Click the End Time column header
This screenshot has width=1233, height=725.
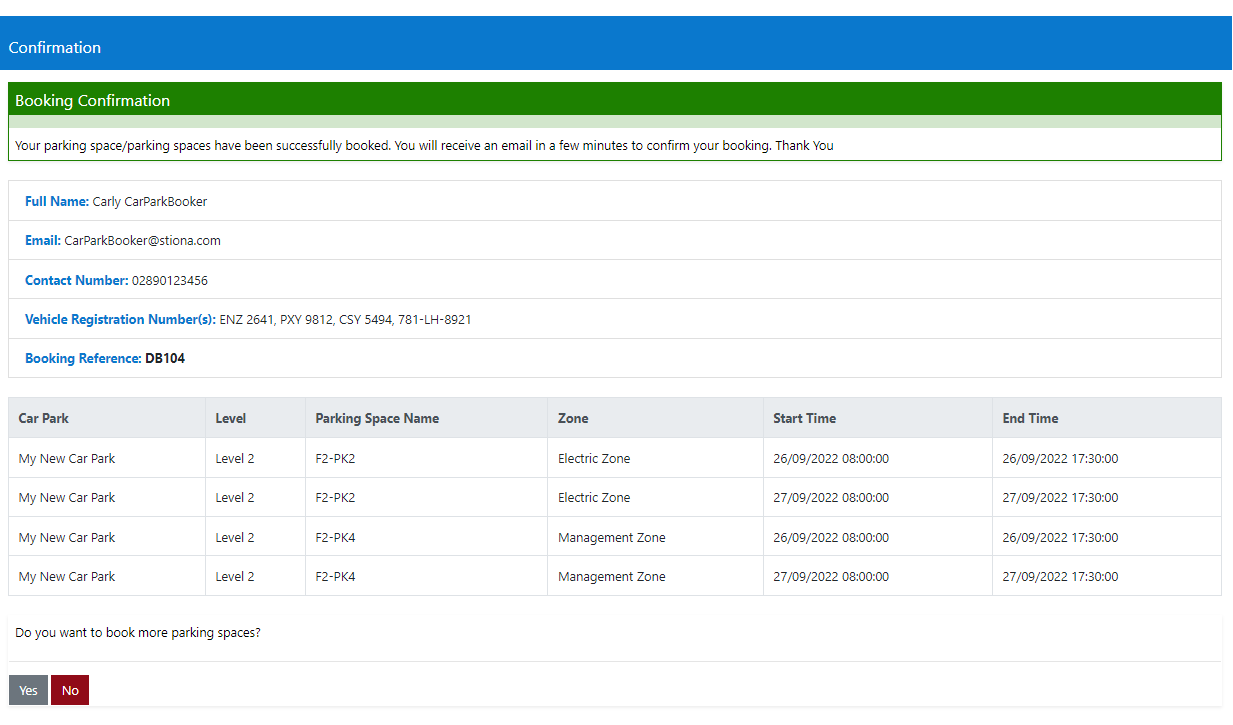pos(1030,418)
